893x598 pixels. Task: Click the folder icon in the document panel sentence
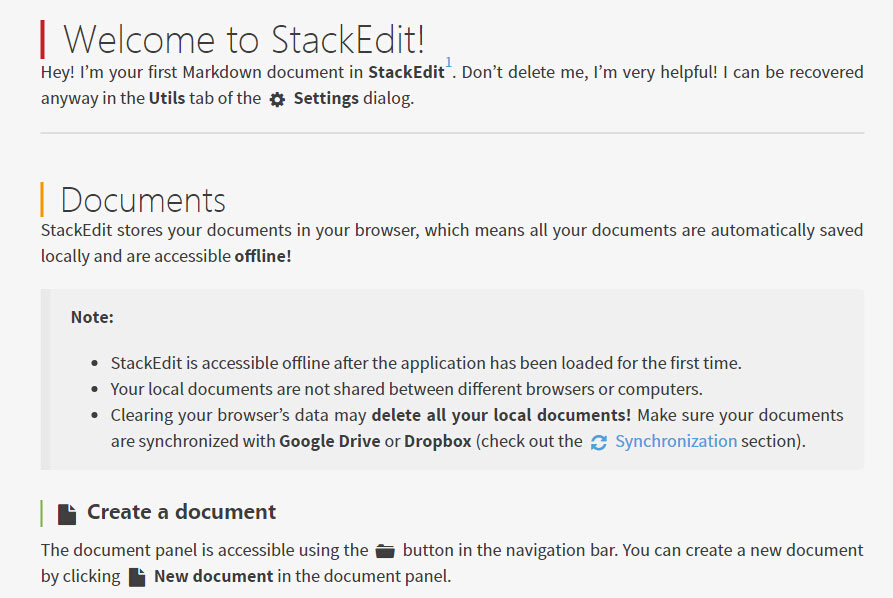pos(385,551)
